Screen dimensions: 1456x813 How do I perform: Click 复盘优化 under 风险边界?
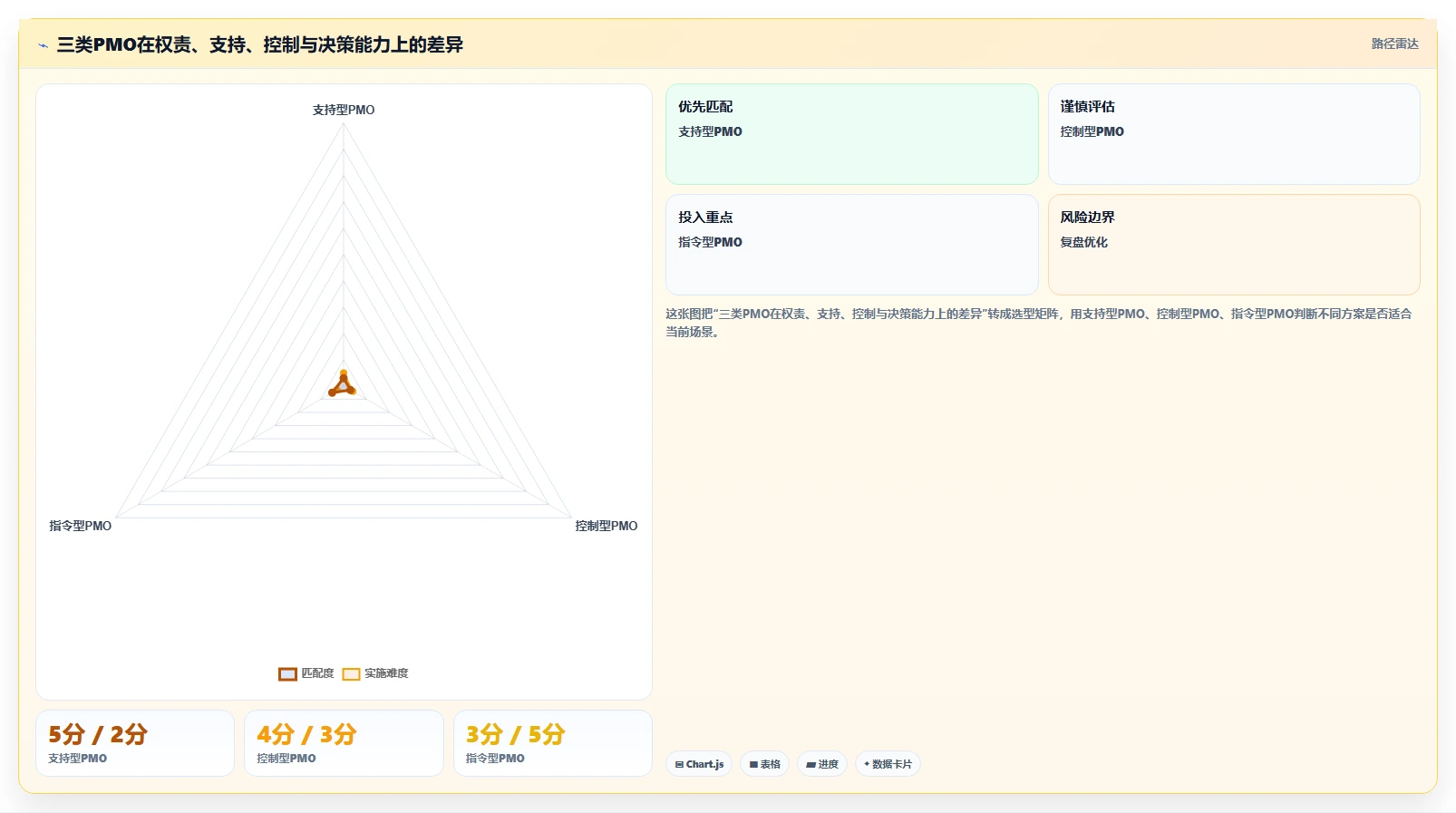point(1083,242)
